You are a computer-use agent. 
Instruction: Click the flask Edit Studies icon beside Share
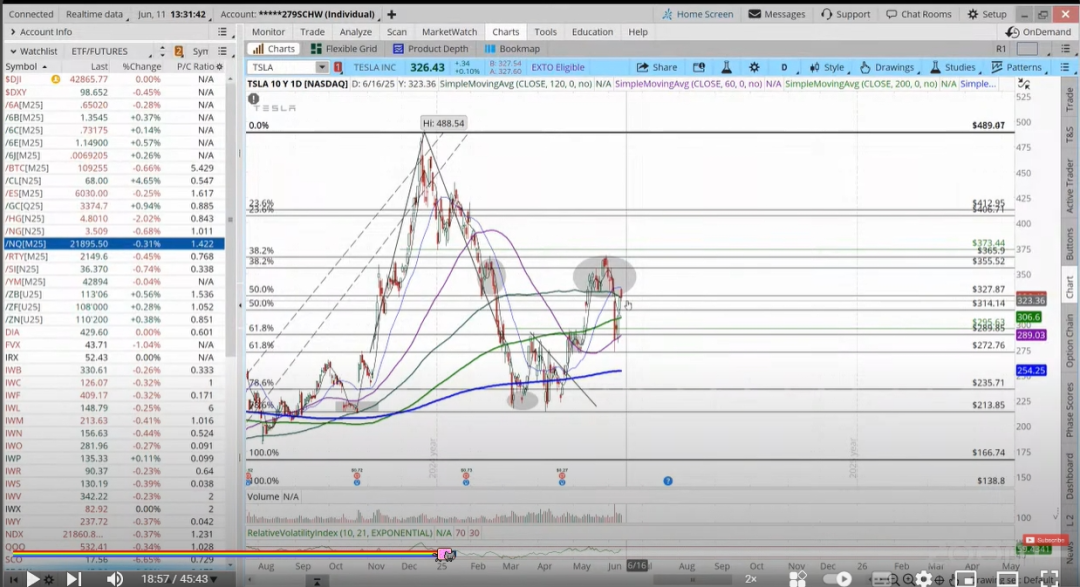[726, 67]
